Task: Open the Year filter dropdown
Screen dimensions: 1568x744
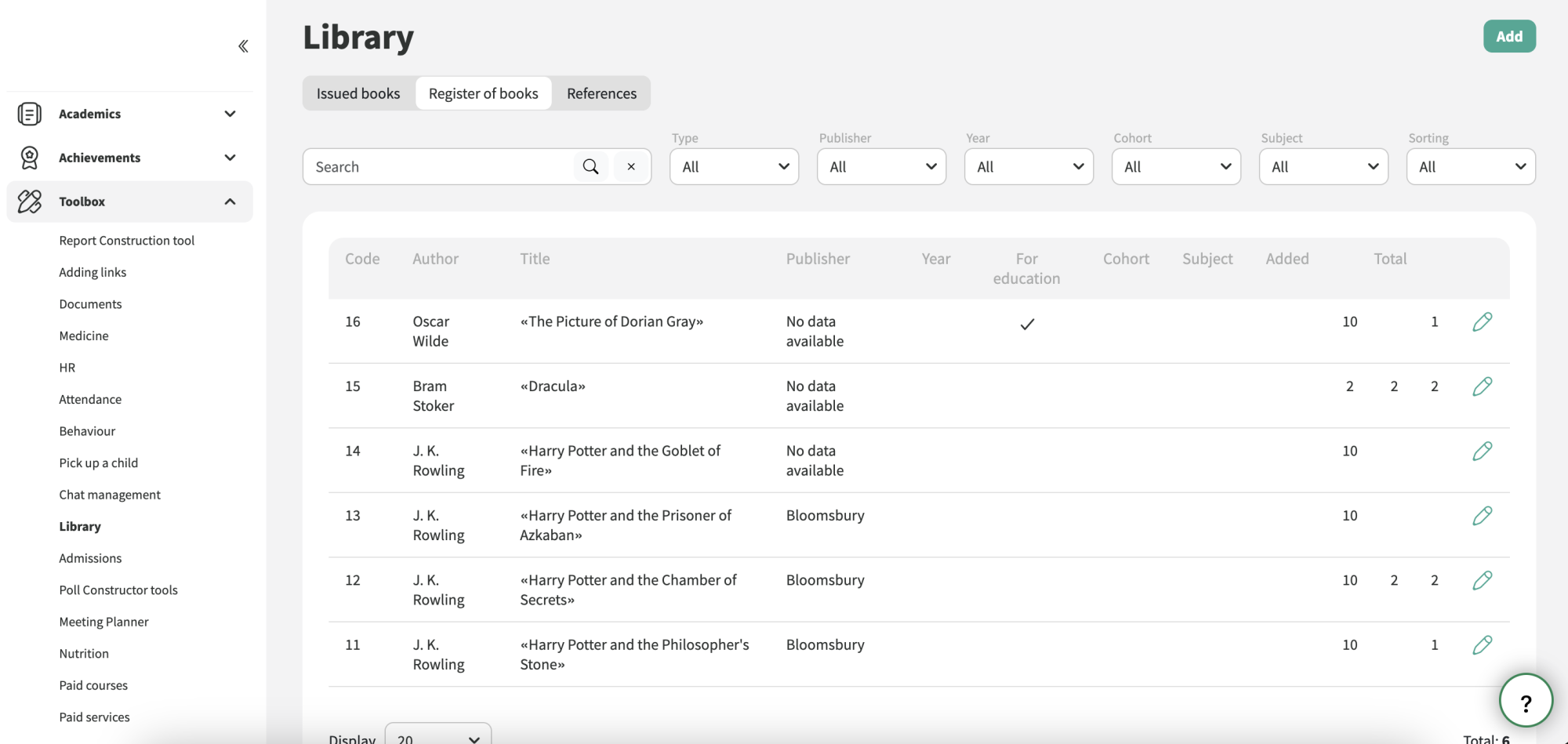Action: [1029, 166]
